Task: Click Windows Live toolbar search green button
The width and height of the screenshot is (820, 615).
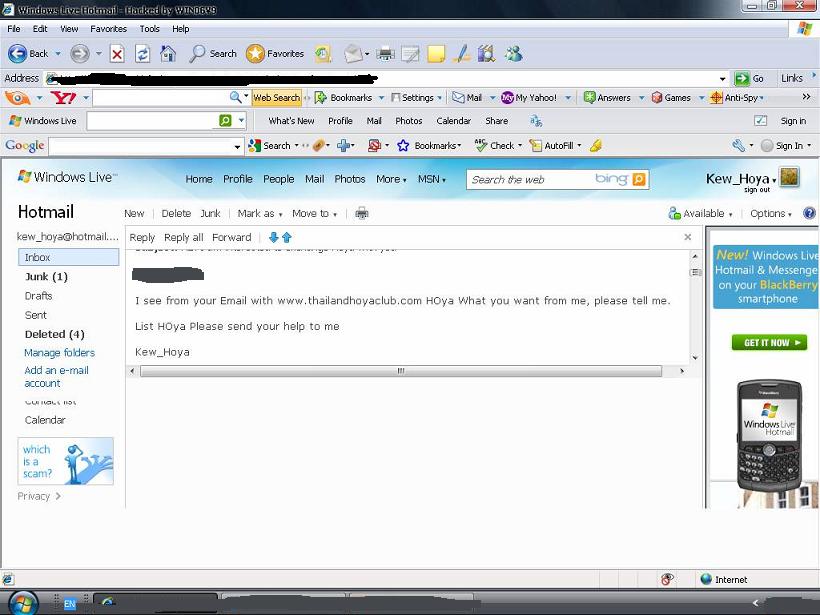Action: [225, 120]
